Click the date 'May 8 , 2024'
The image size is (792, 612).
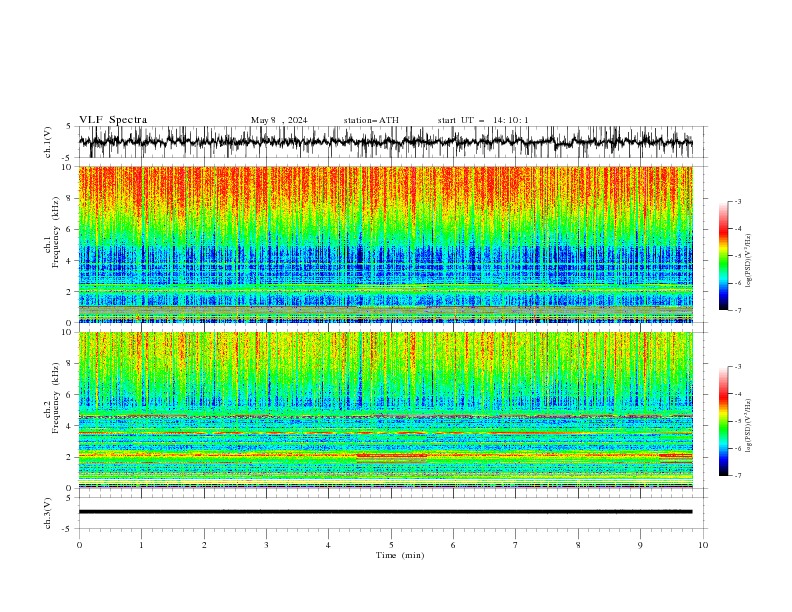point(279,120)
